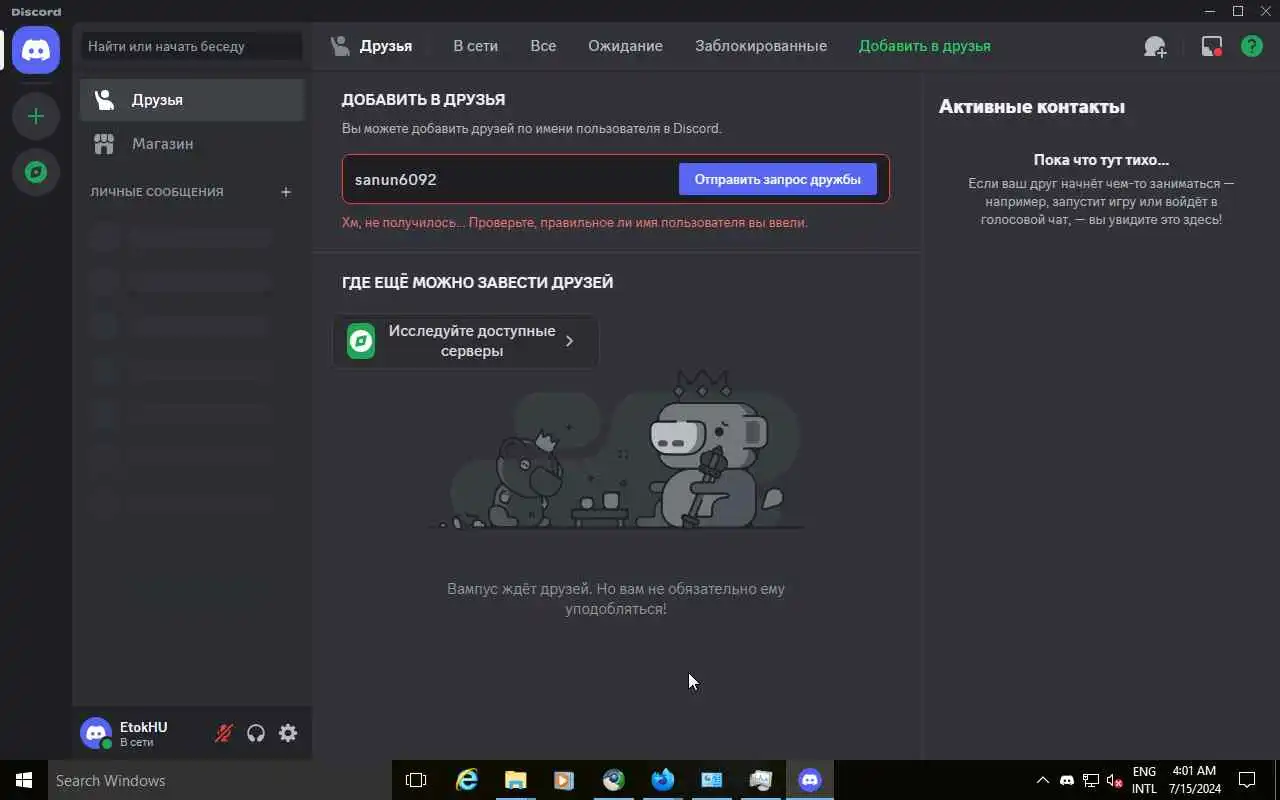Open user settings gear icon
1280x800 pixels.
[x=288, y=733]
